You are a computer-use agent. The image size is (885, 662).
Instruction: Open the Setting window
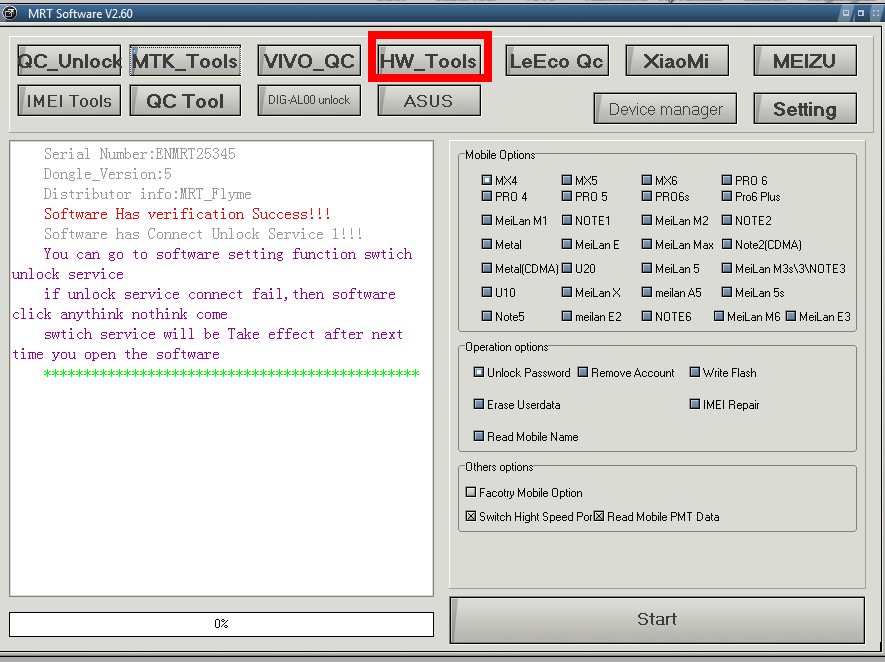click(805, 108)
